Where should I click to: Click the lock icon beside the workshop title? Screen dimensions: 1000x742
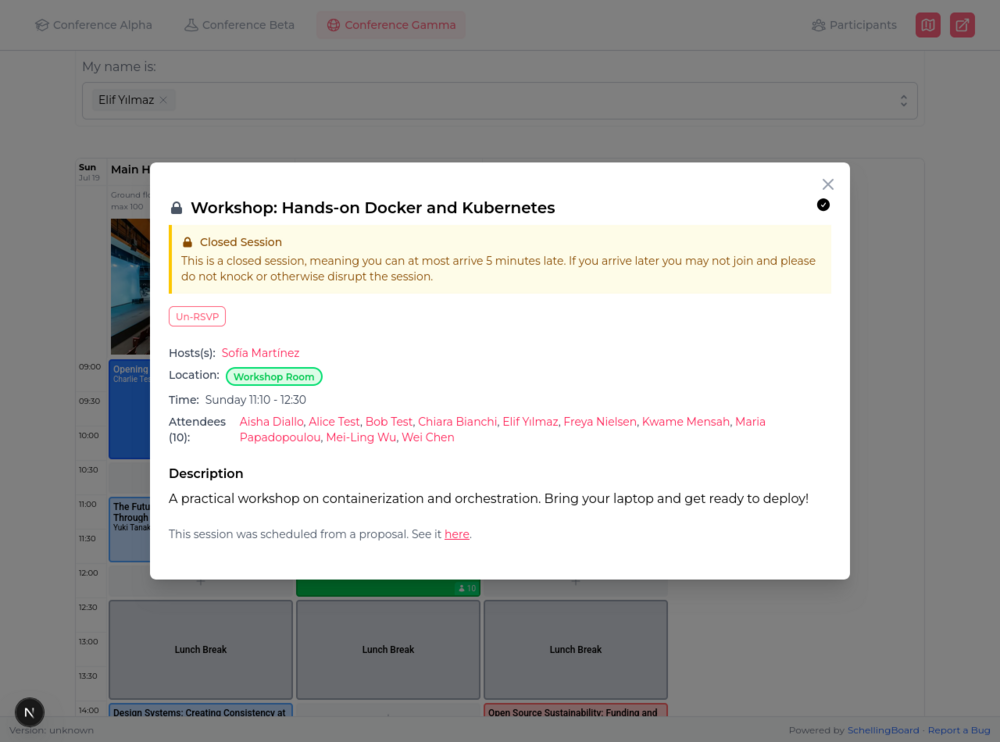coord(177,208)
